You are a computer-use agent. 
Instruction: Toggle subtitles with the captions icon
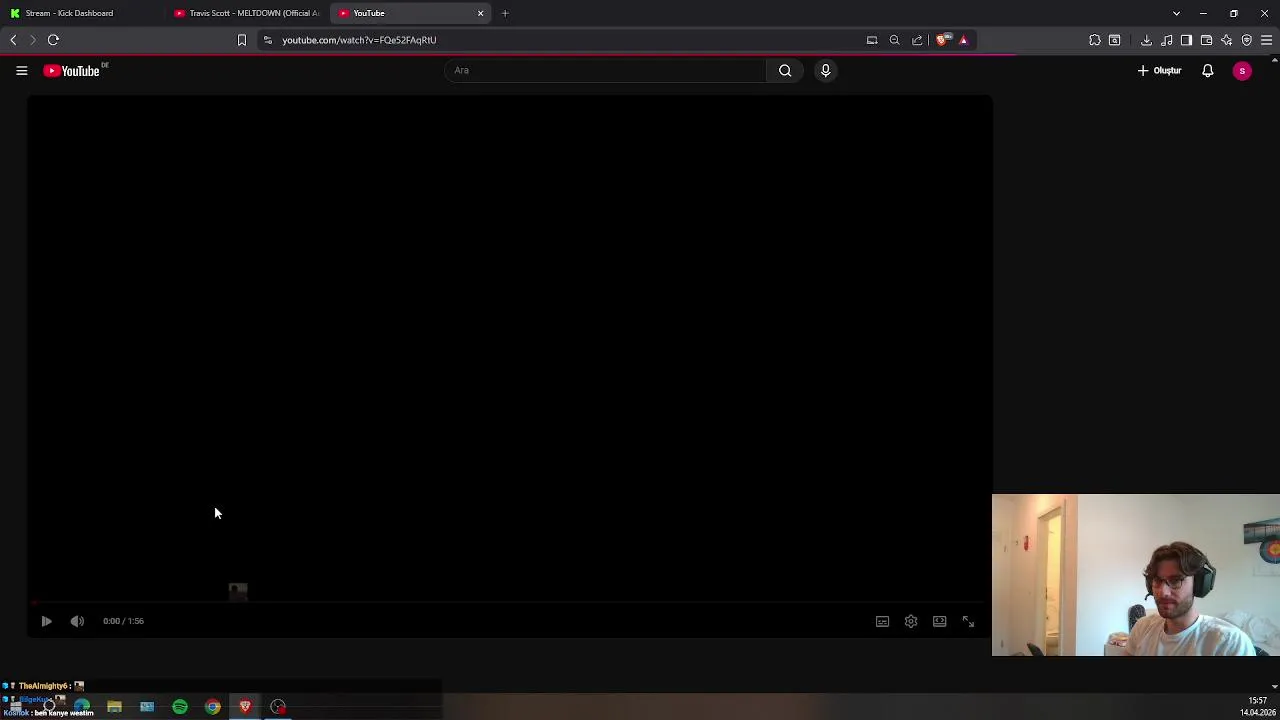[882, 622]
